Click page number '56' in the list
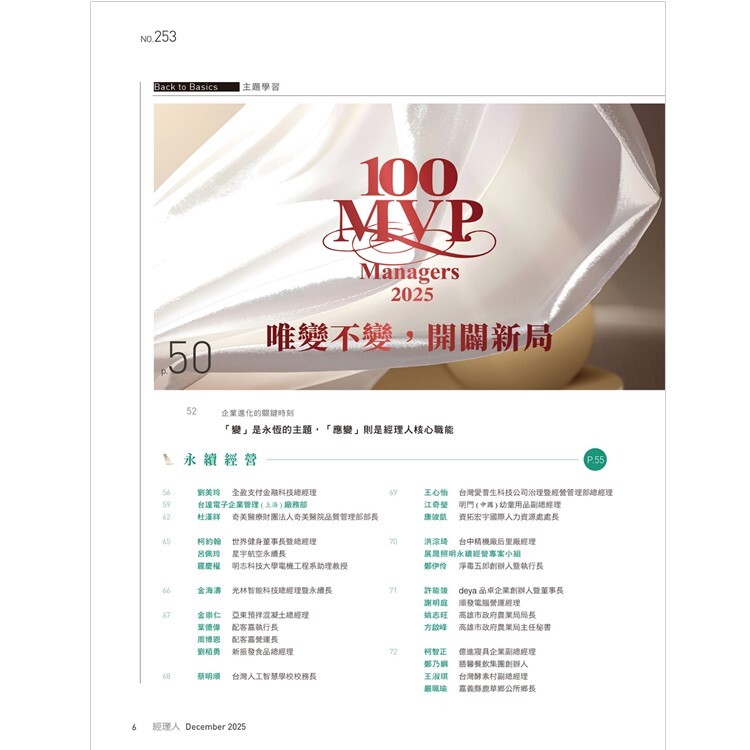The width and height of the screenshot is (750, 750). pyautogui.click(x=166, y=492)
